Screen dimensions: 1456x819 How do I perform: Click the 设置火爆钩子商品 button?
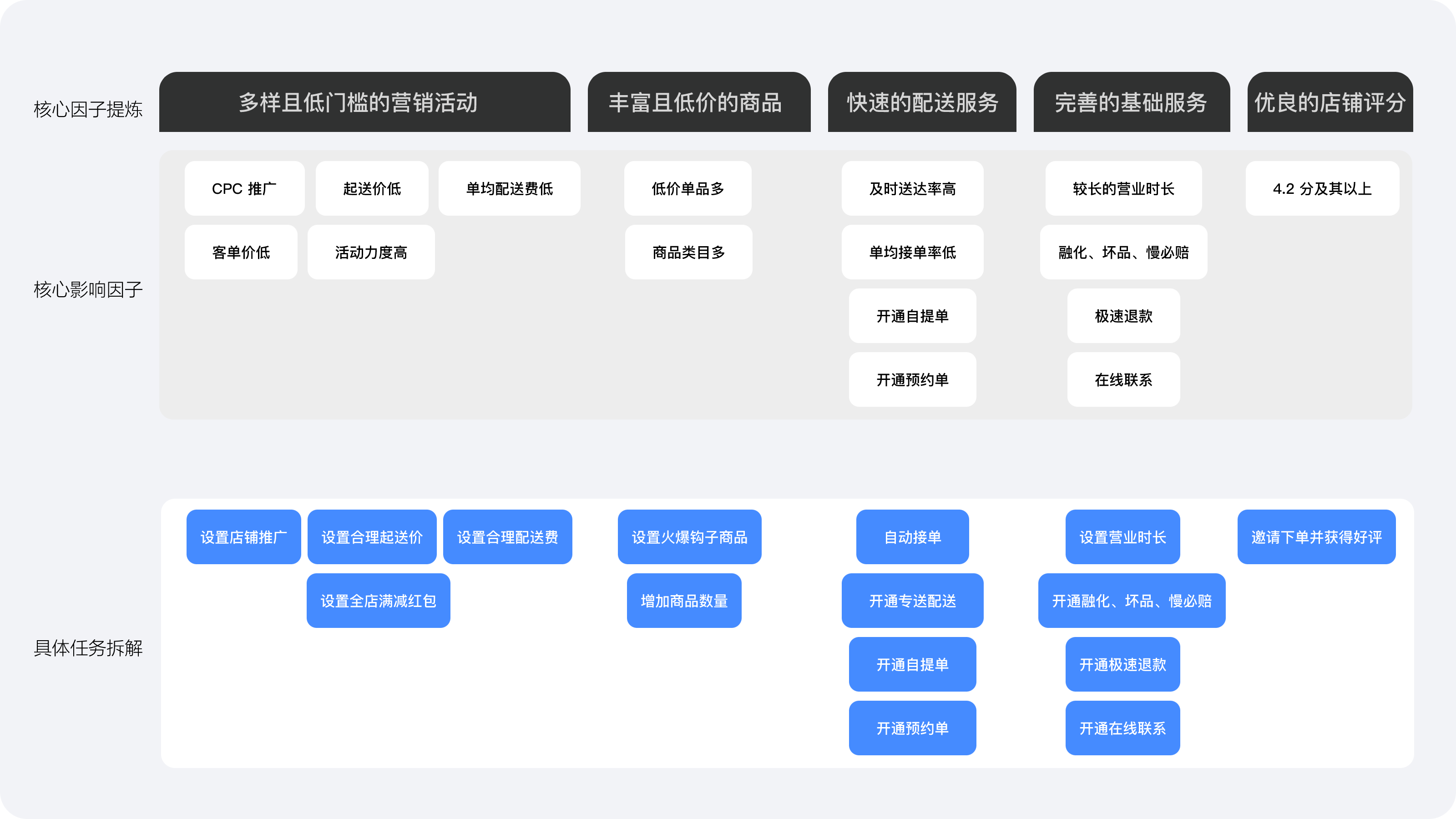pyautogui.click(x=690, y=537)
